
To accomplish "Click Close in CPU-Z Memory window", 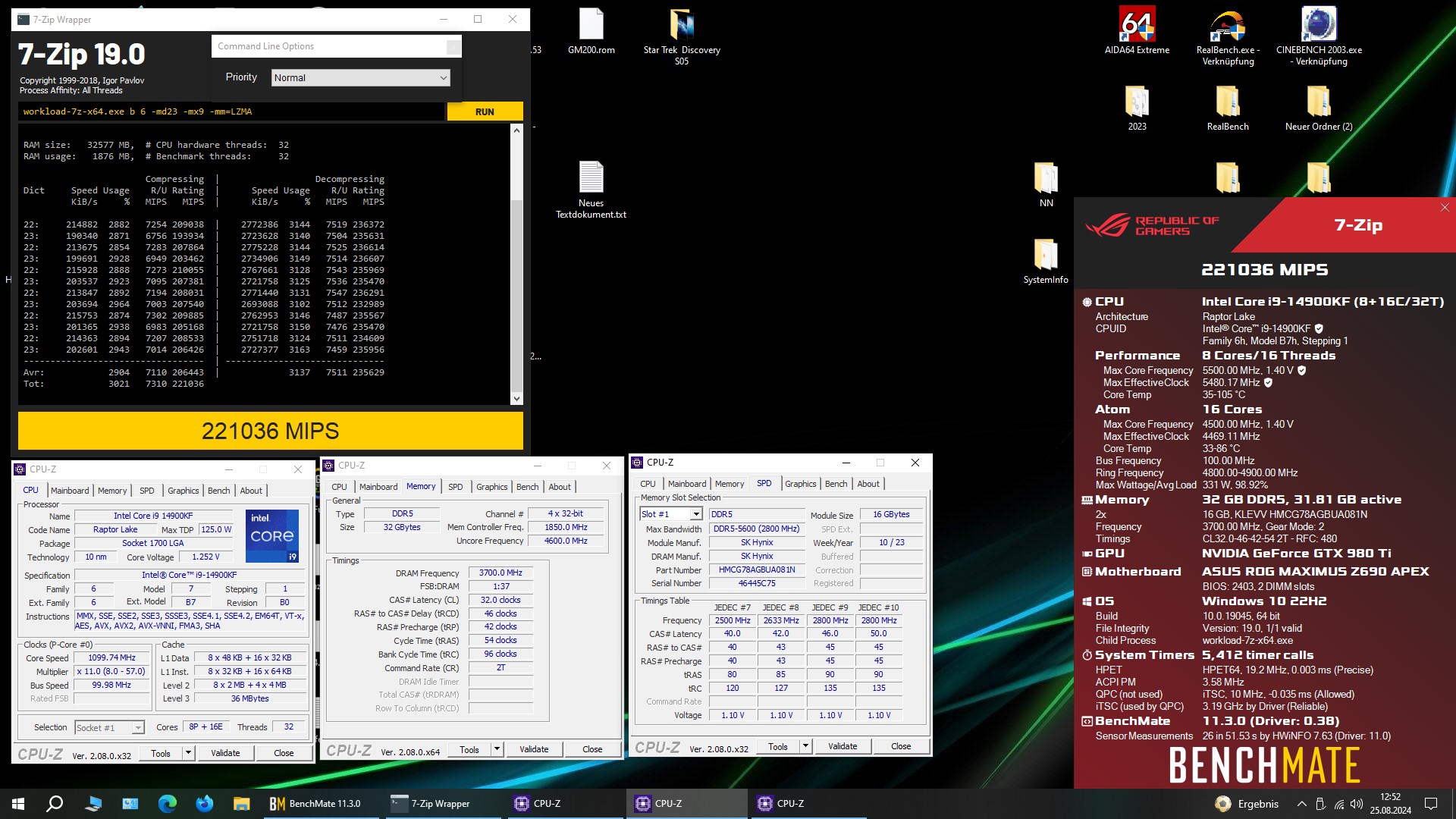I will 592,749.
